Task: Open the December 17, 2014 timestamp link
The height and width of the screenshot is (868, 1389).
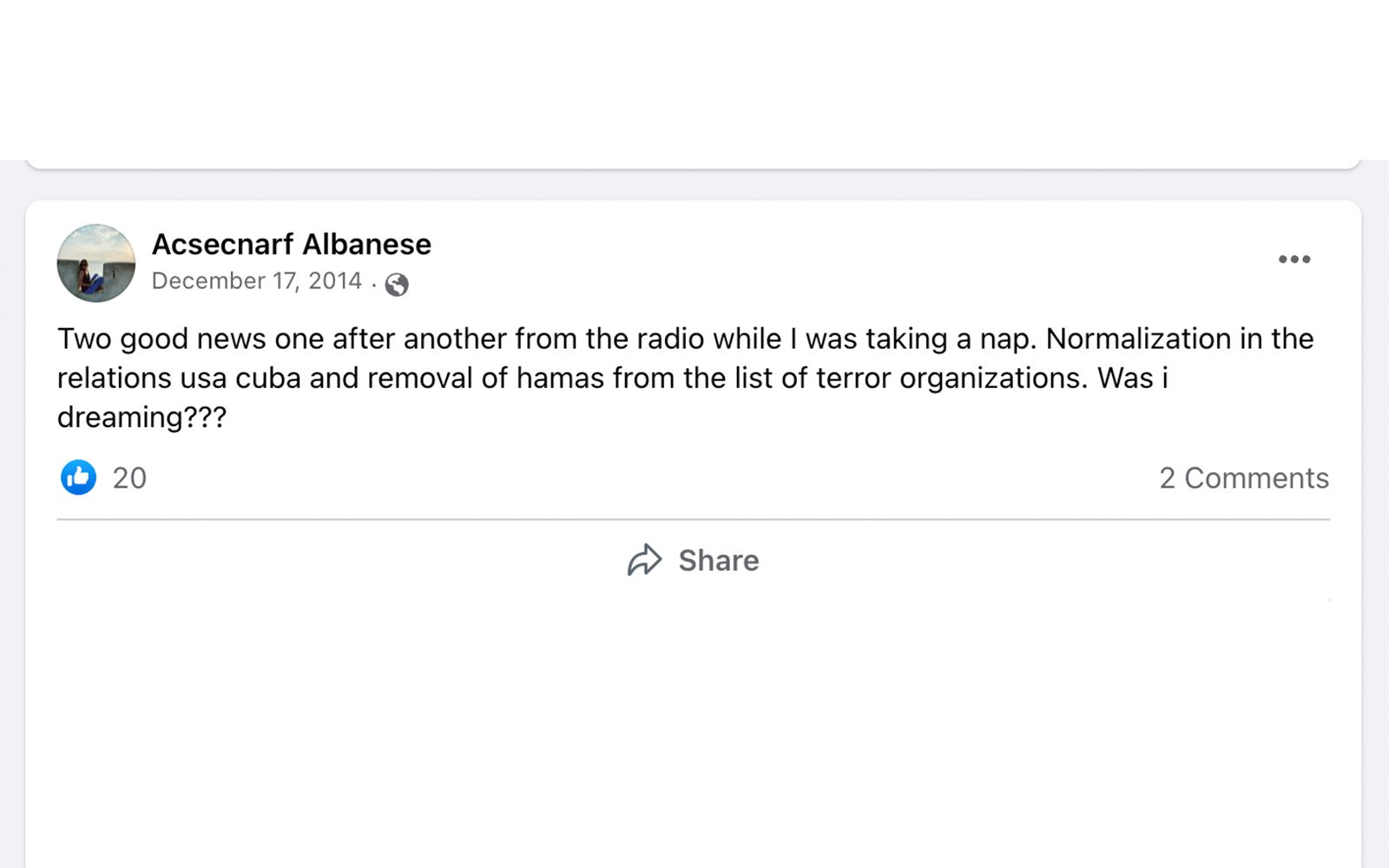Action: (x=257, y=281)
